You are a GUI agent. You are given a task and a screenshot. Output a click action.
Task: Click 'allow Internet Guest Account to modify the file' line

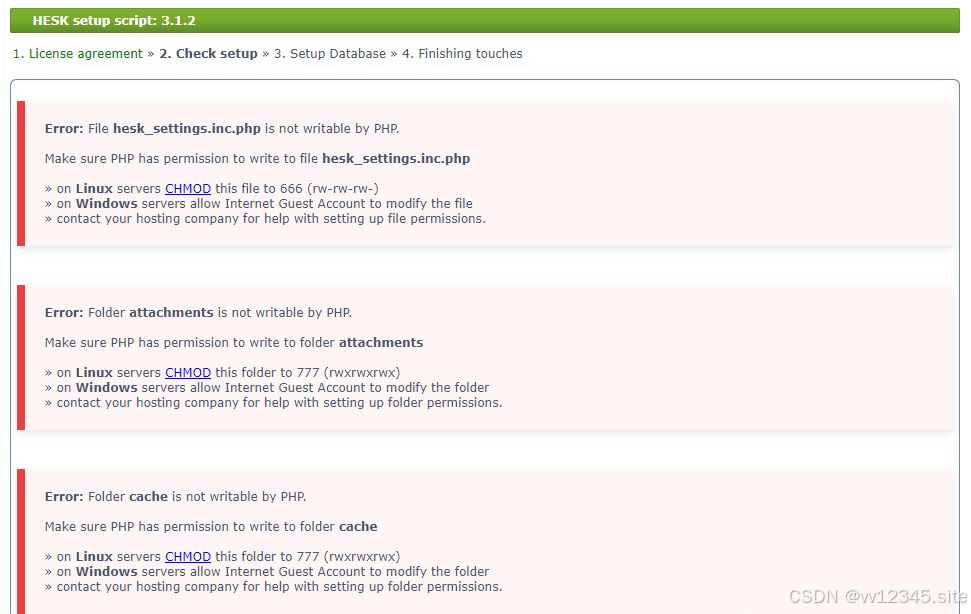pyautogui.click(x=258, y=204)
